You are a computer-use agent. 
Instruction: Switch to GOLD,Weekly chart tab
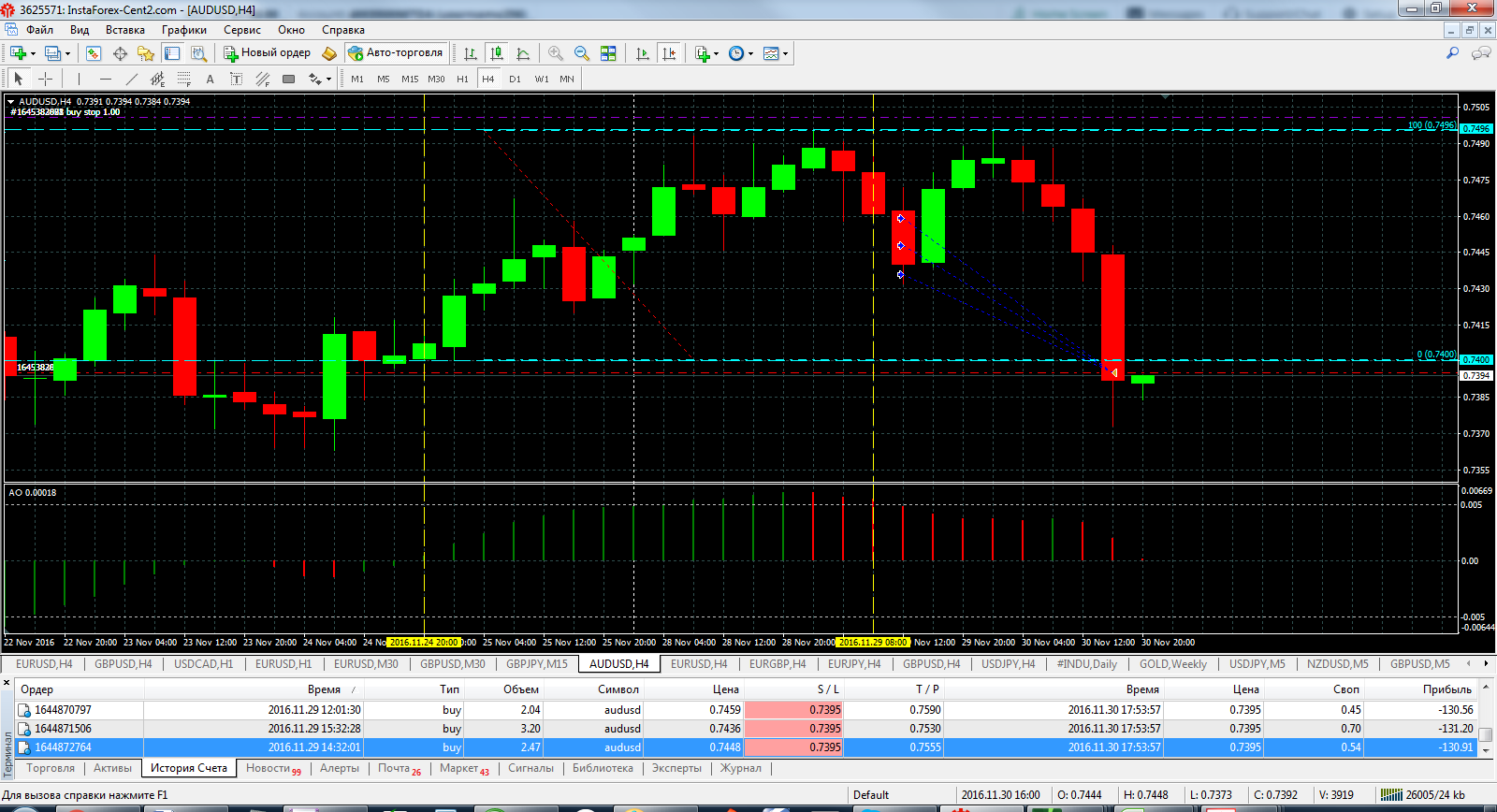(x=1173, y=664)
